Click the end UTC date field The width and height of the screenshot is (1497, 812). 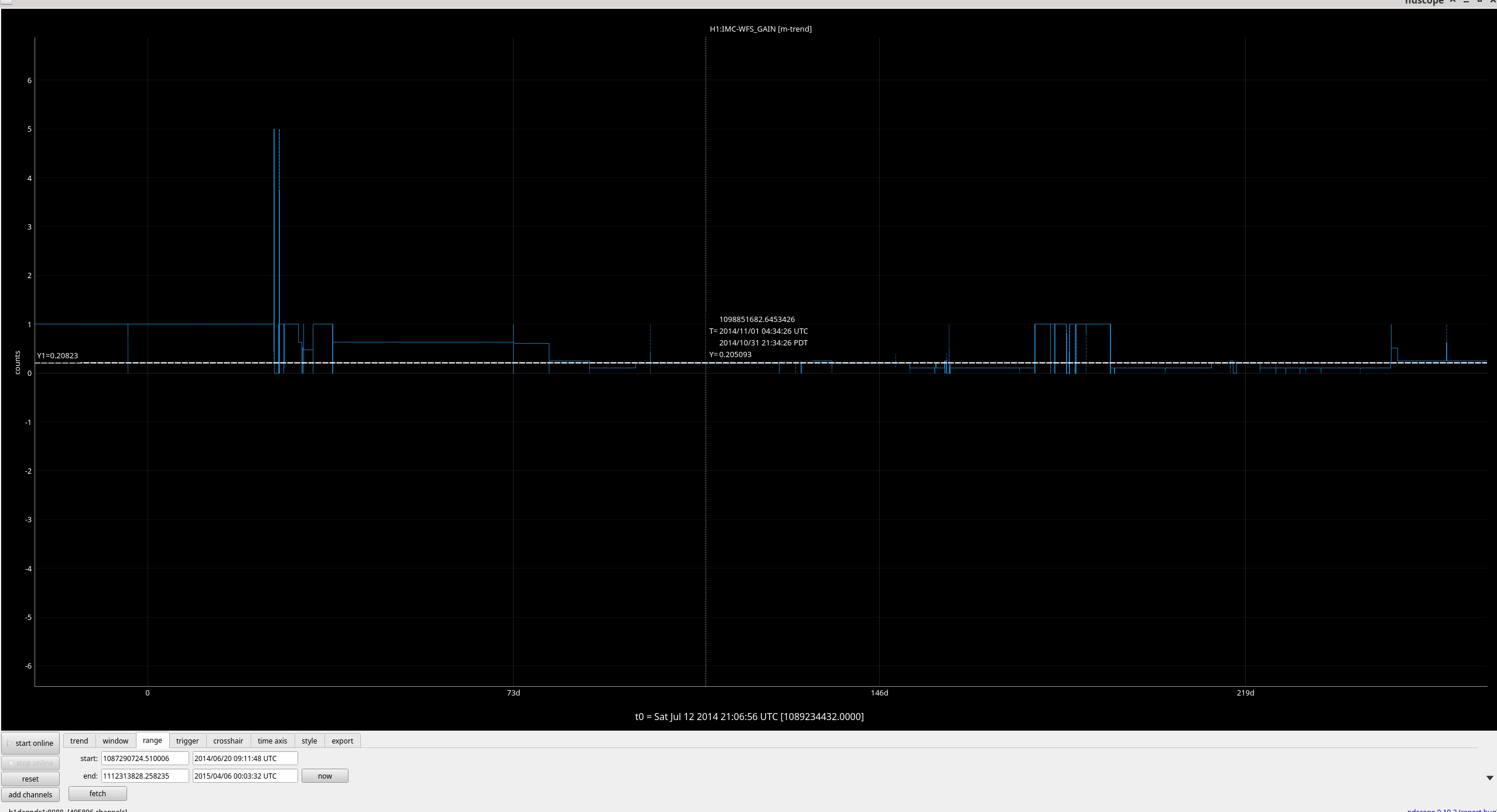(x=245, y=776)
